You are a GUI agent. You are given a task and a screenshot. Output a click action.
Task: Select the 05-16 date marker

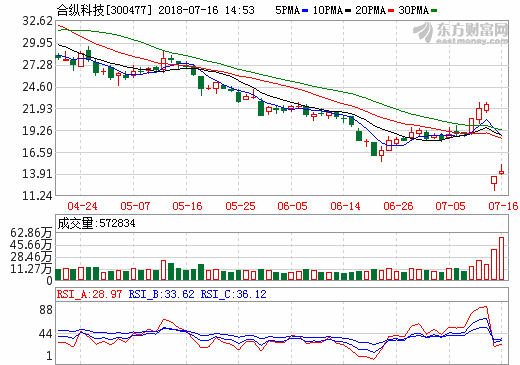point(187,206)
